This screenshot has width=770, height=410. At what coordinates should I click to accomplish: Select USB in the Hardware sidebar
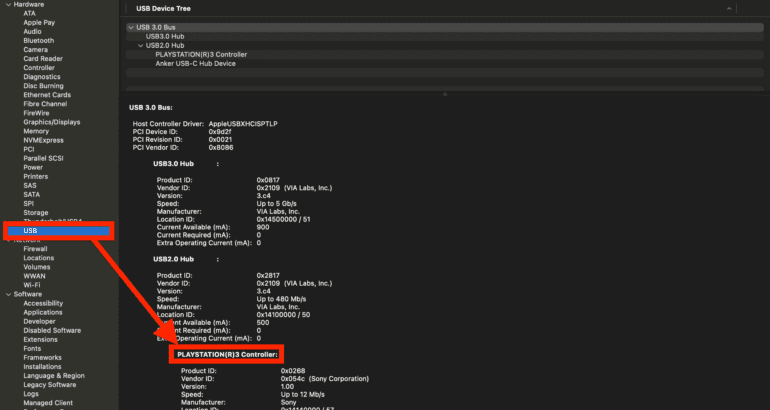(x=30, y=231)
